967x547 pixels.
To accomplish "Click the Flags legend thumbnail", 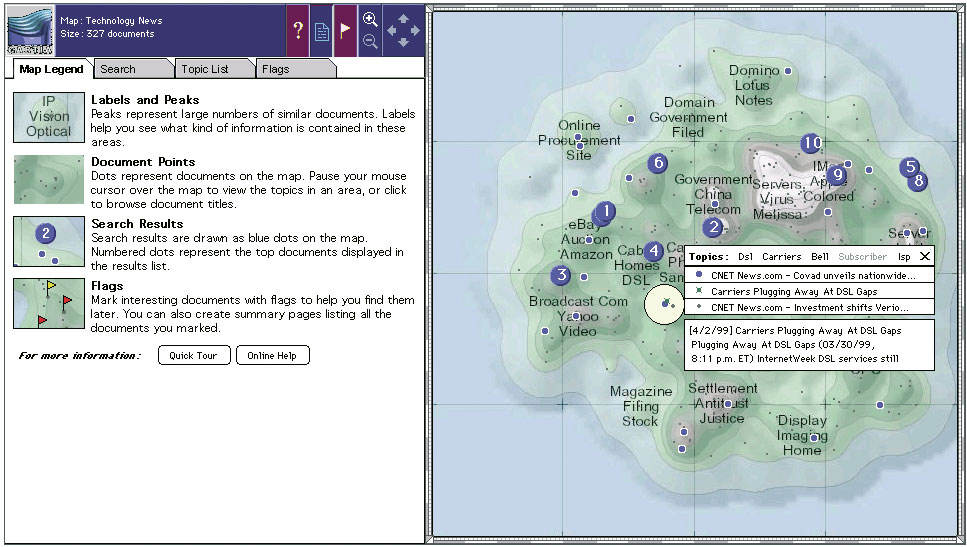I will pos(49,303).
